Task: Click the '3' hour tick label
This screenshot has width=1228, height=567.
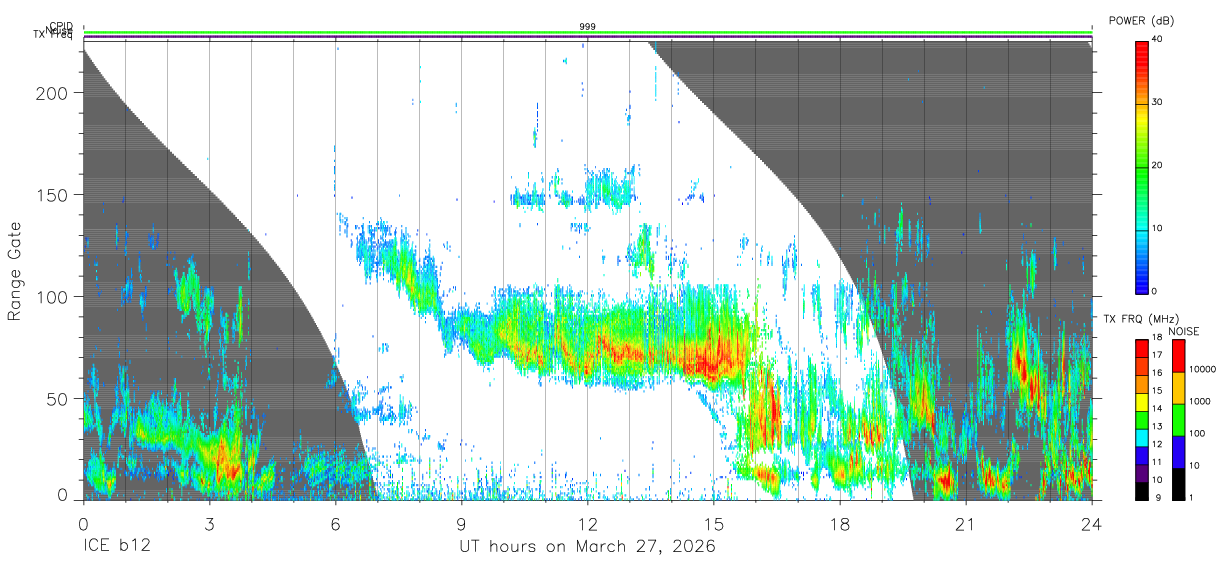Action: pyautogui.click(x=209, y=523)
